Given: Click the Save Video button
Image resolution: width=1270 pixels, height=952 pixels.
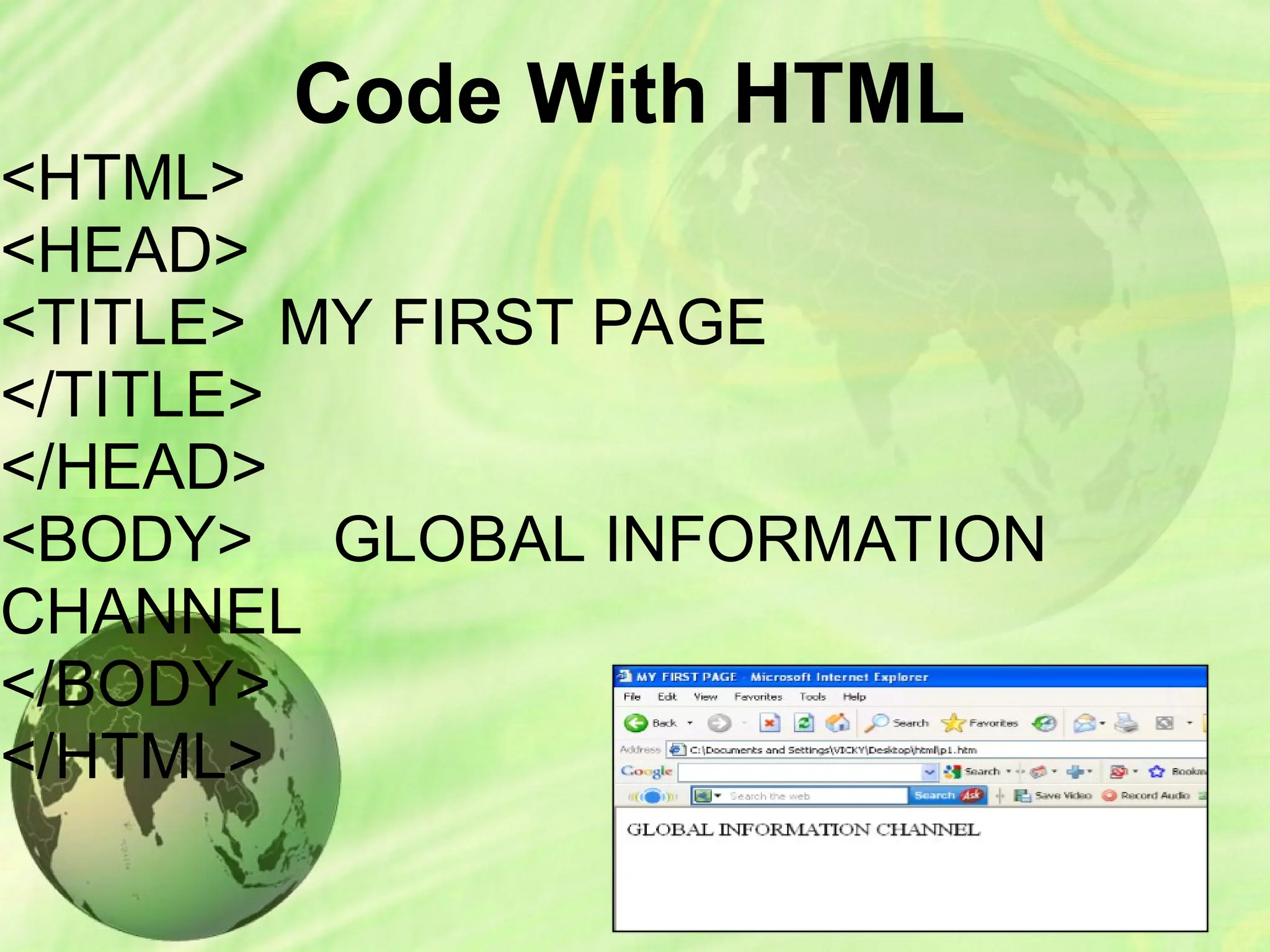Looking at the screenshot, I should 1053,795.
